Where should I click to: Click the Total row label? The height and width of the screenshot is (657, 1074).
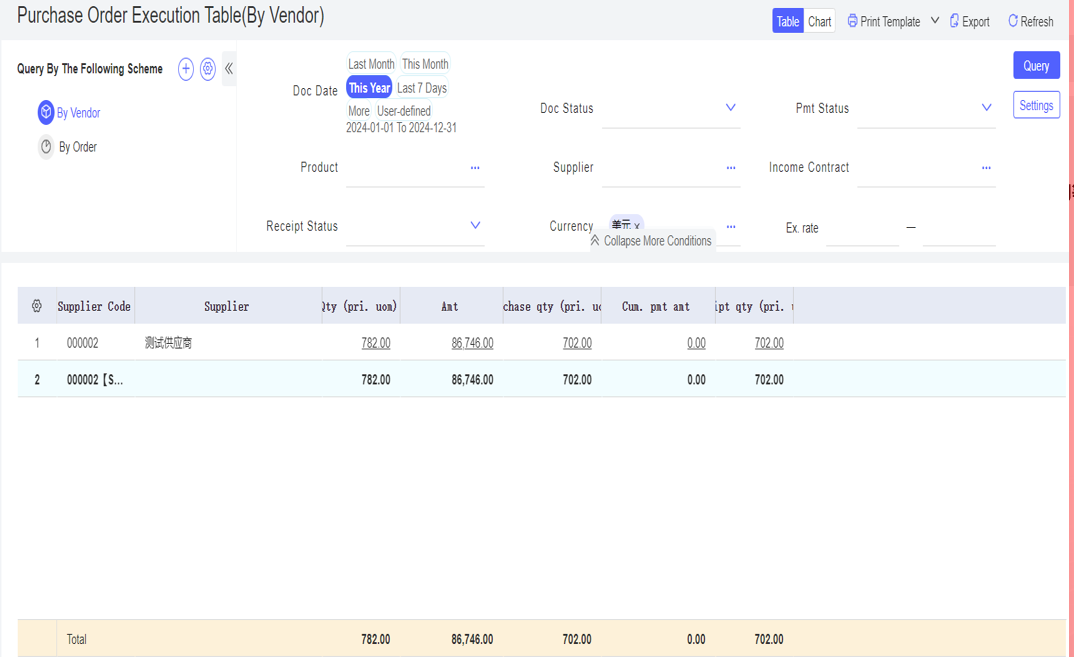pos(77,639)
